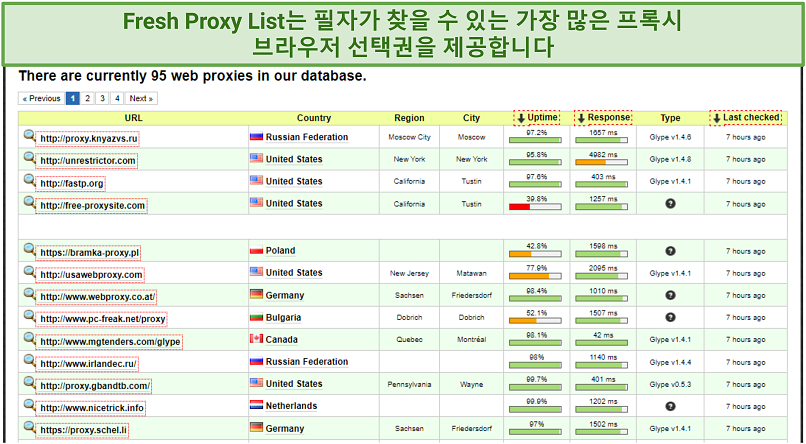Click the orange 4982 ms response bar
This screenshot has height=444, width=806.
(601, 162)
